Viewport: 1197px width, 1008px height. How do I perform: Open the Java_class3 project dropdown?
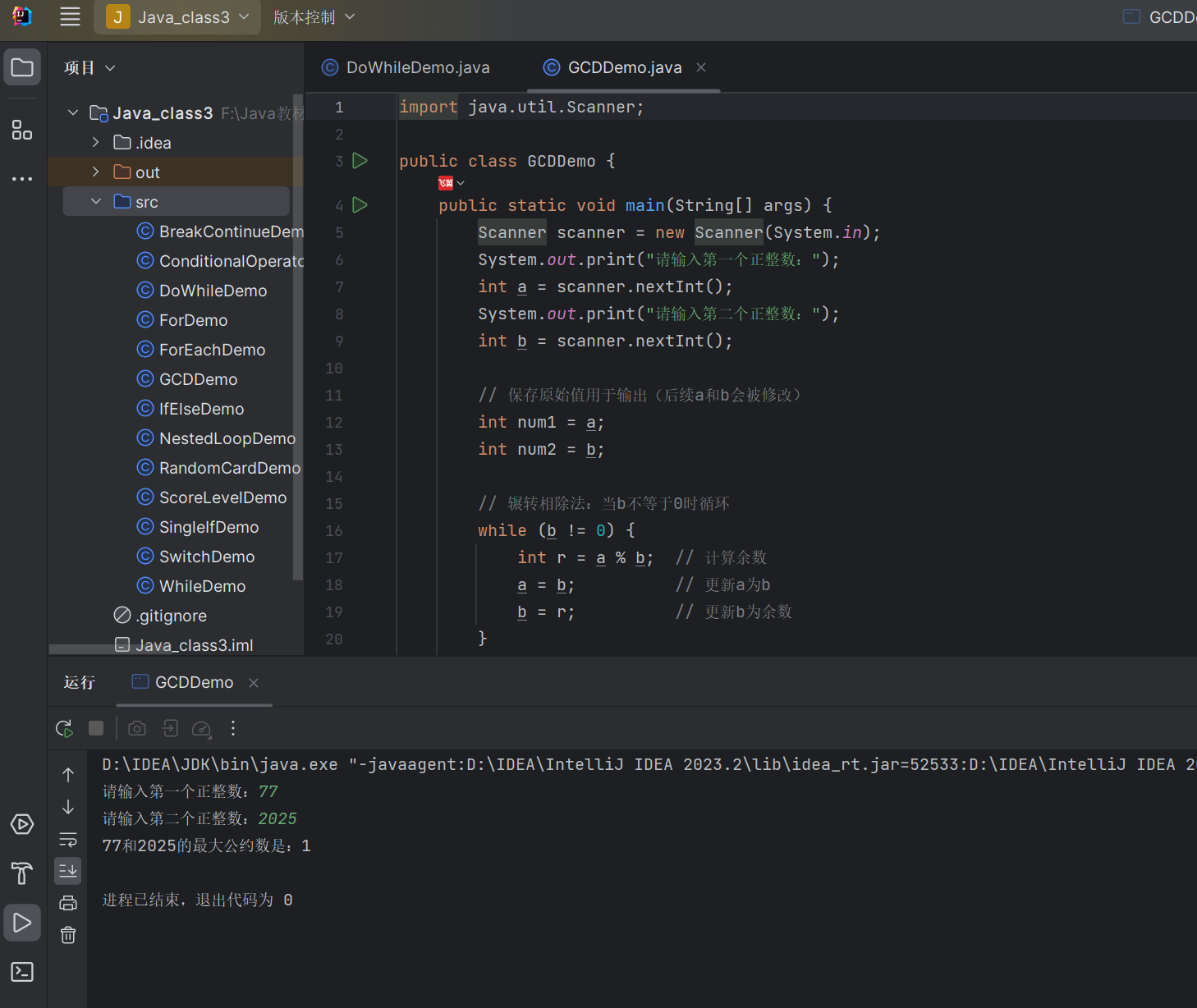tap(177, 17)
